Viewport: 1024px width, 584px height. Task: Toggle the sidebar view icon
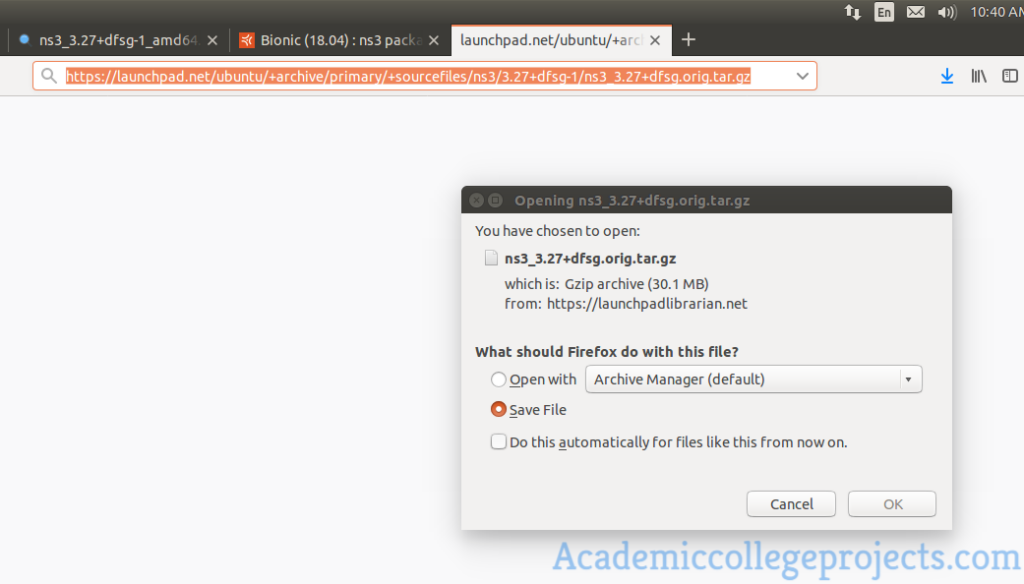pyautogui.click(x=1010, y=76)
